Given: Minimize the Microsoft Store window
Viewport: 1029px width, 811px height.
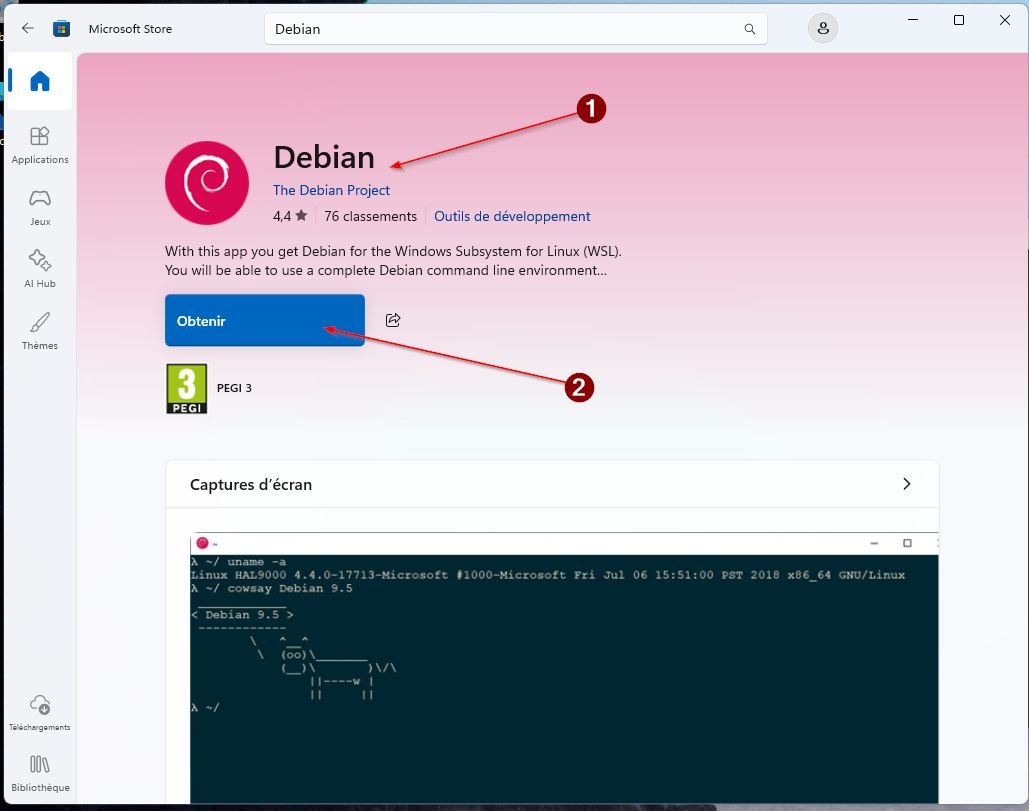Looking at the screenshot, I should pyautogui.click(x=913, y=20).
